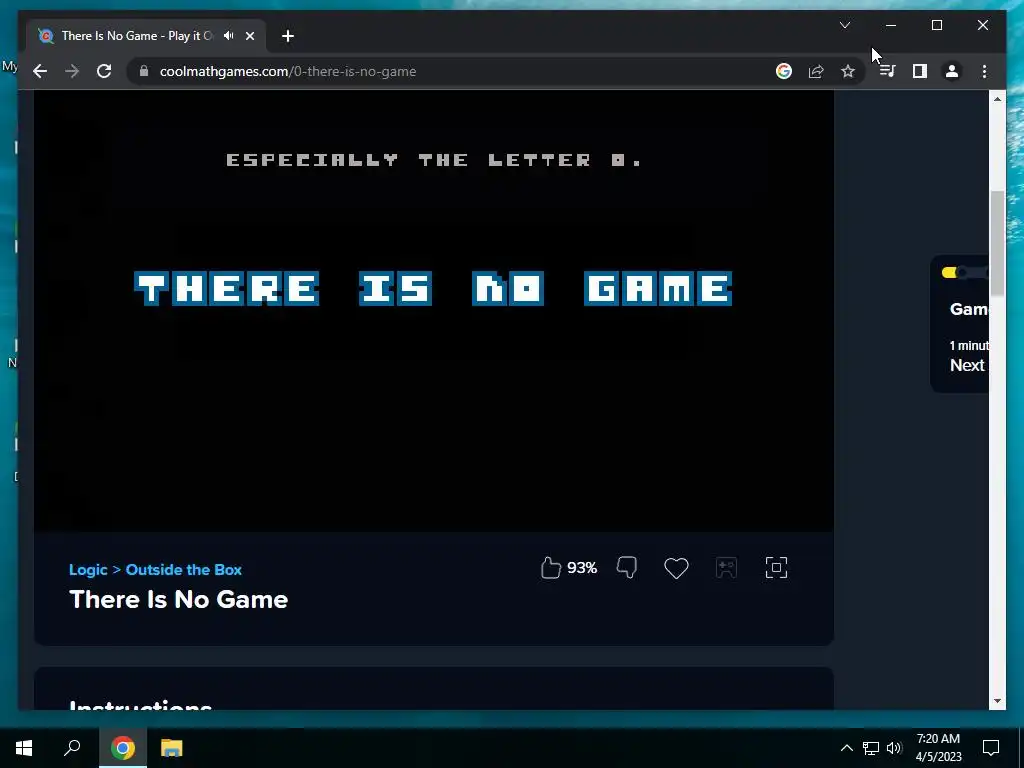The width and height of the screenshot is (1024, 768).
Task: Click the address bar URL
Action: point(288,71)
